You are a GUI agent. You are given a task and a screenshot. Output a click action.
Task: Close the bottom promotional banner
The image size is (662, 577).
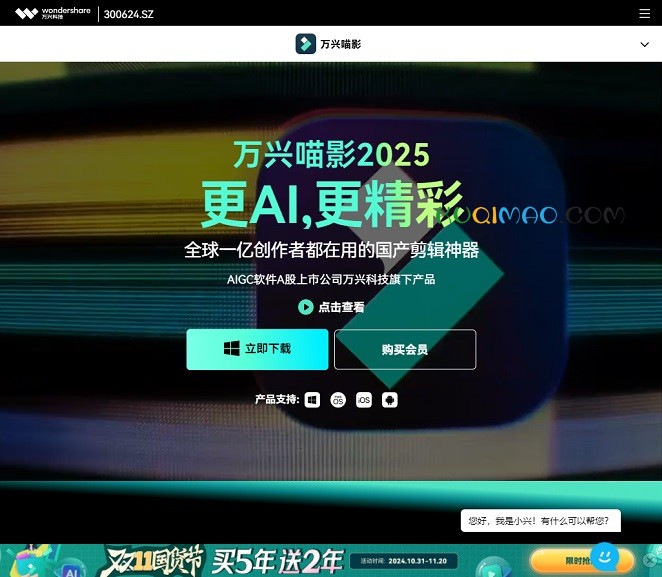[x=652, y=561]
